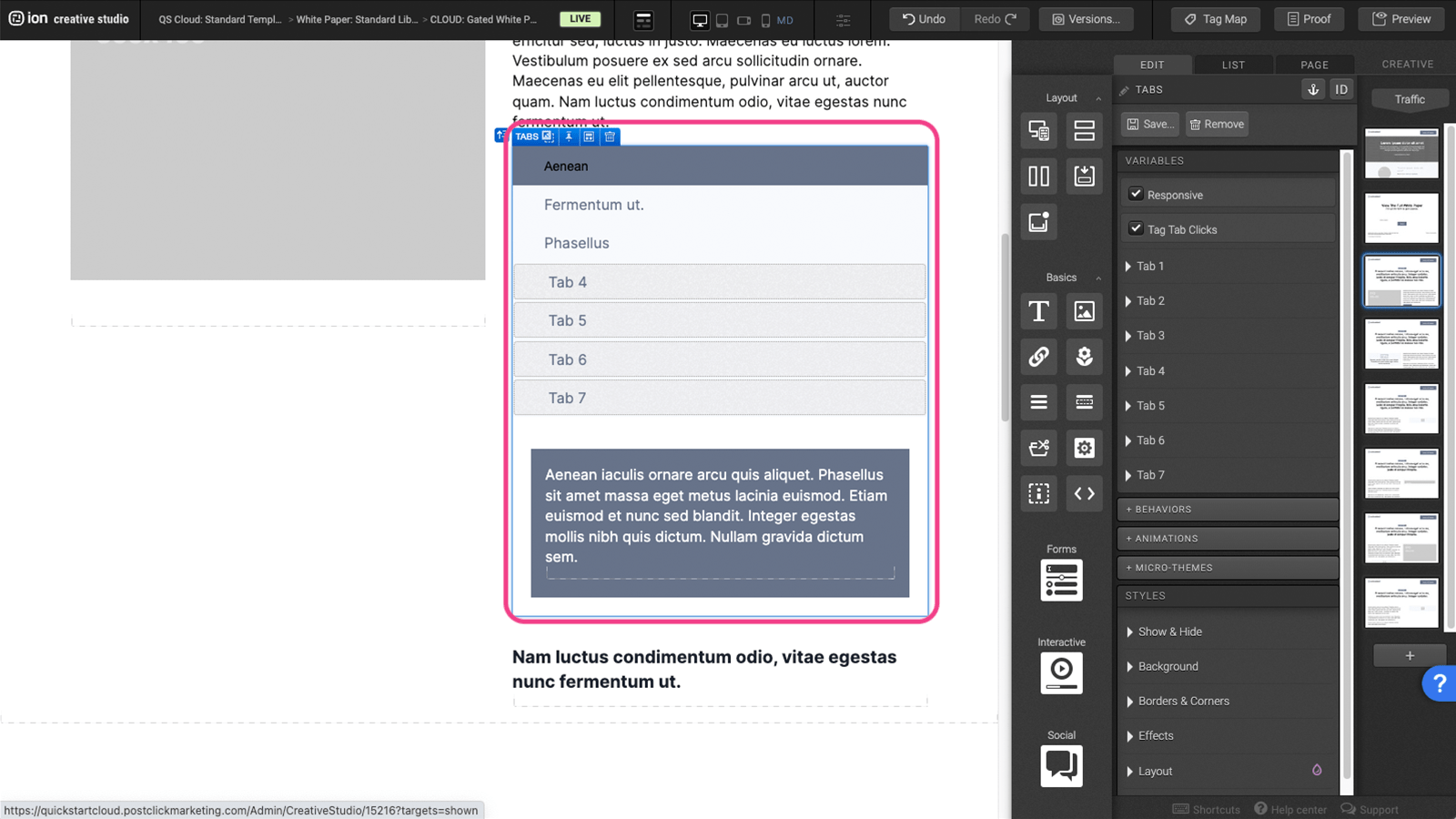Switch to the List tab

tap(1233, 65)
